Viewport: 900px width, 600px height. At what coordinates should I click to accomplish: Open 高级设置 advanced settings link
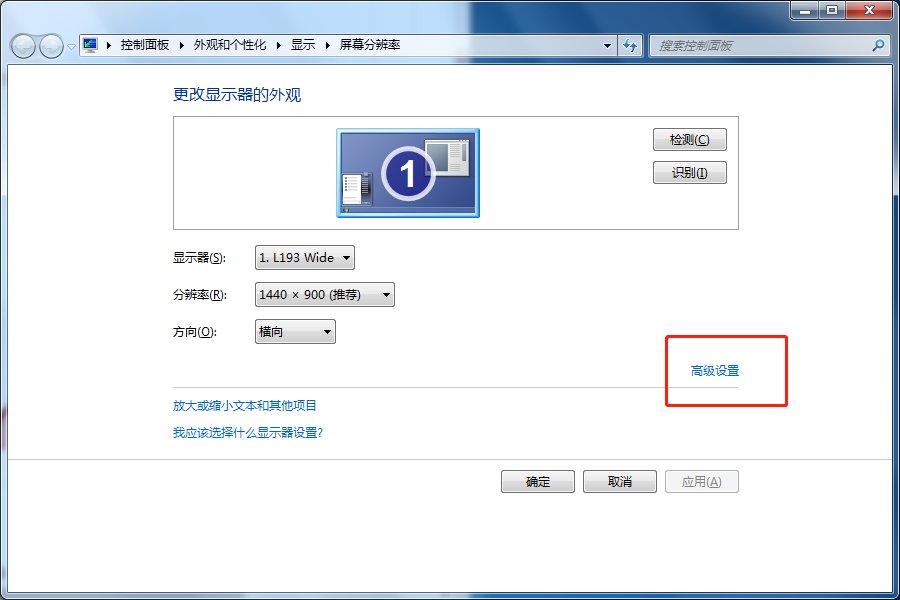click(712, 370)
